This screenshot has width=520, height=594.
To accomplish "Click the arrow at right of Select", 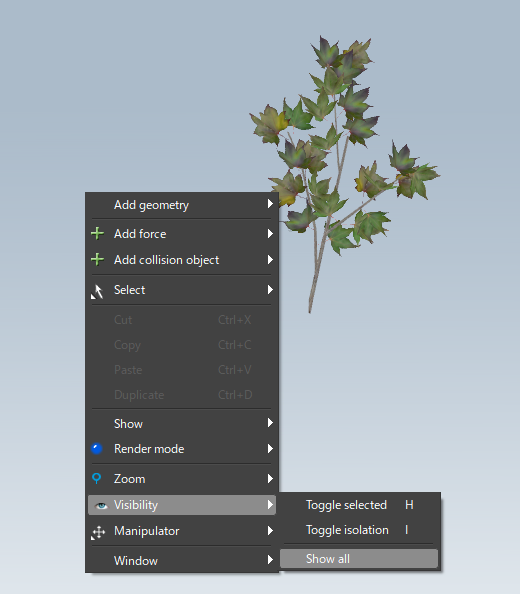I will (x=270, y=289).
